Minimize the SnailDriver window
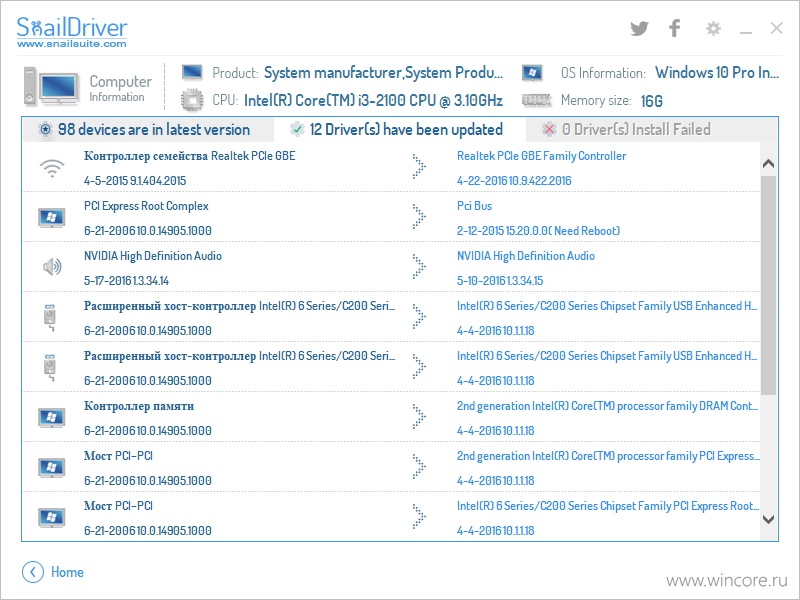This screenshot has width=800, height=600. (746, 33)
